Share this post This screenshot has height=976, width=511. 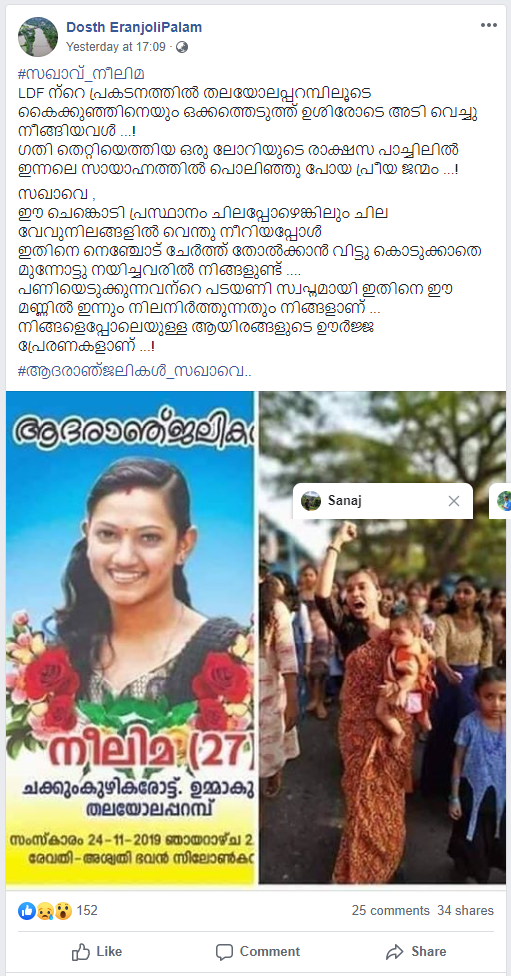[x=416, y=952]
